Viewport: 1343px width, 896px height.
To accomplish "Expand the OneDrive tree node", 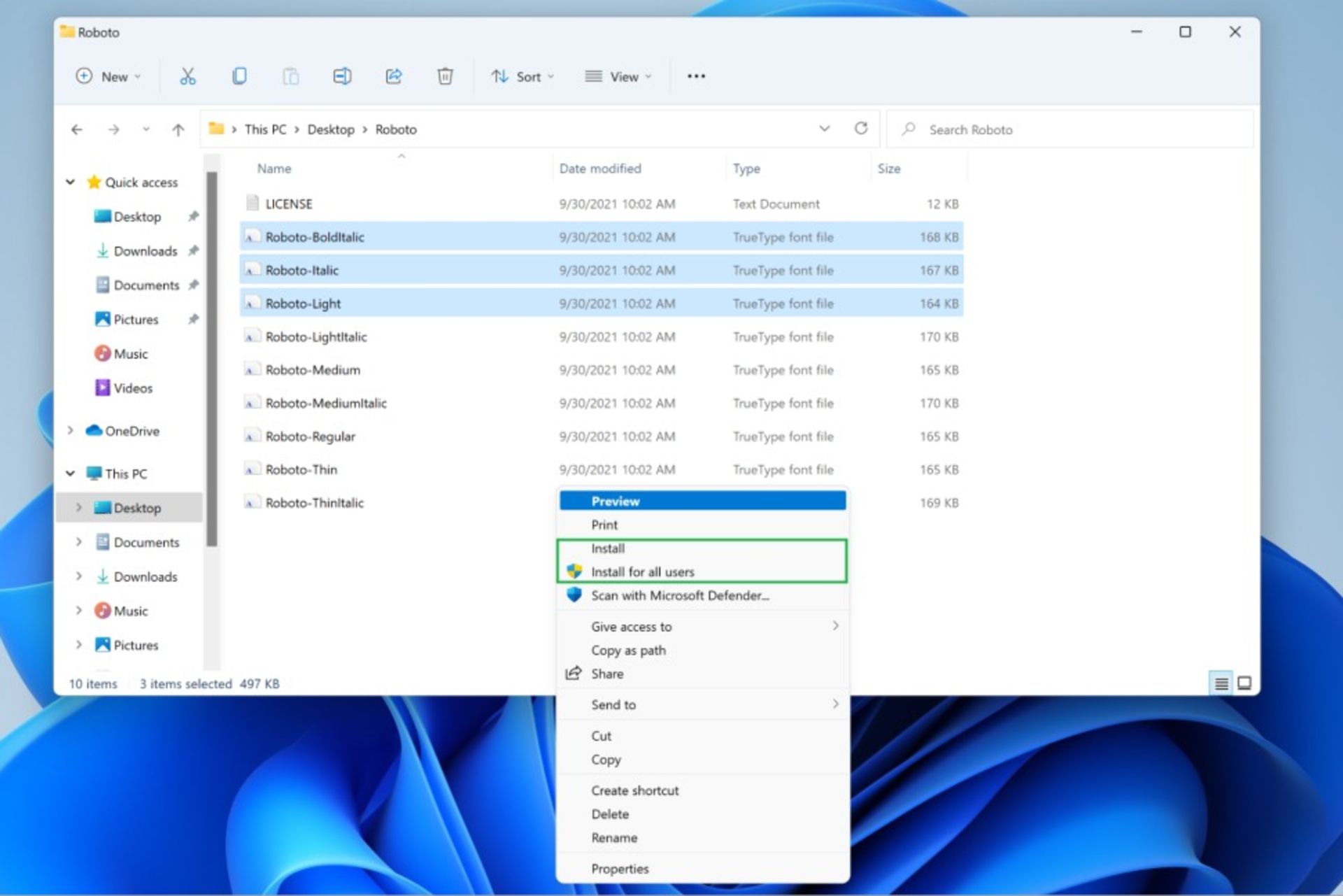I will pos(71,431).
